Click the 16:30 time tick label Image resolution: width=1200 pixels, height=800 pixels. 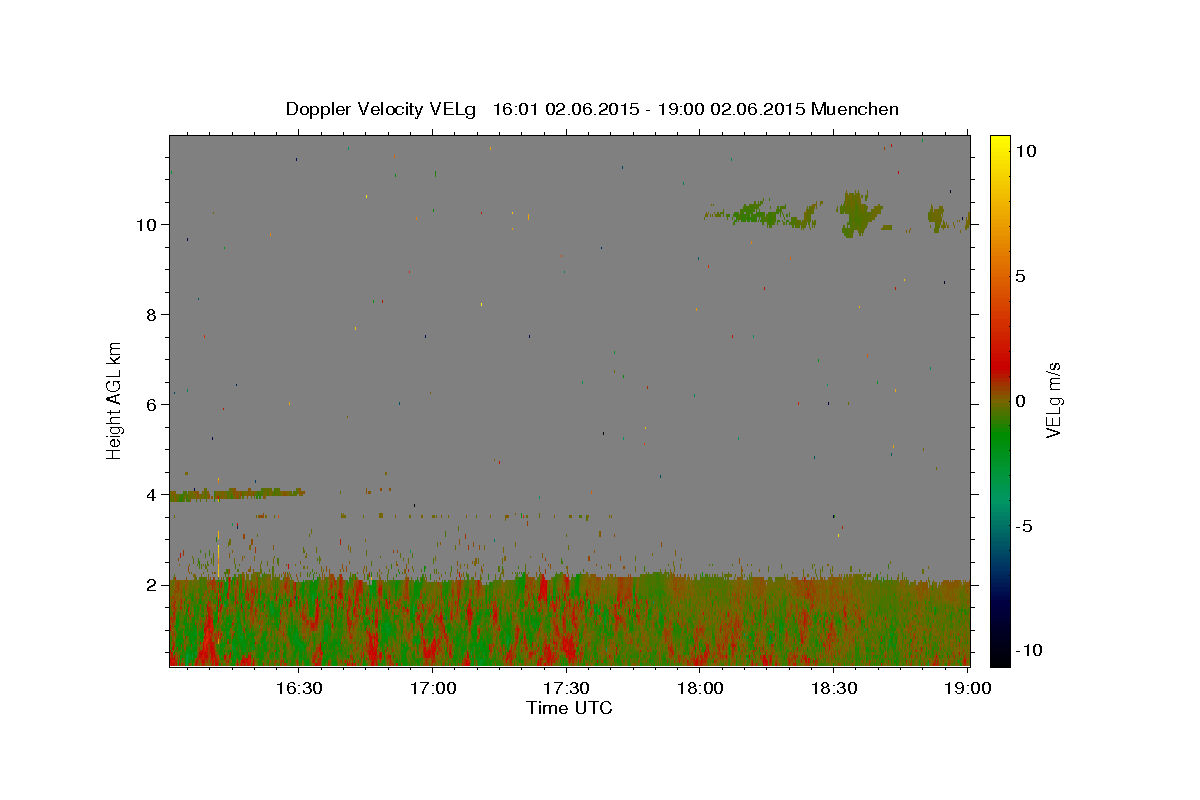click(x=299, y=688)
